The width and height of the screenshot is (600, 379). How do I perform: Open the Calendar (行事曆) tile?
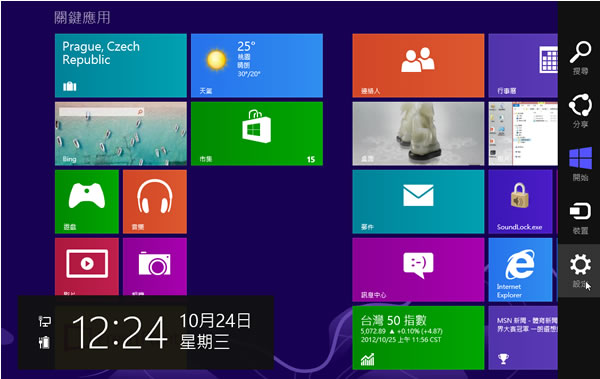tap(523, 65)
